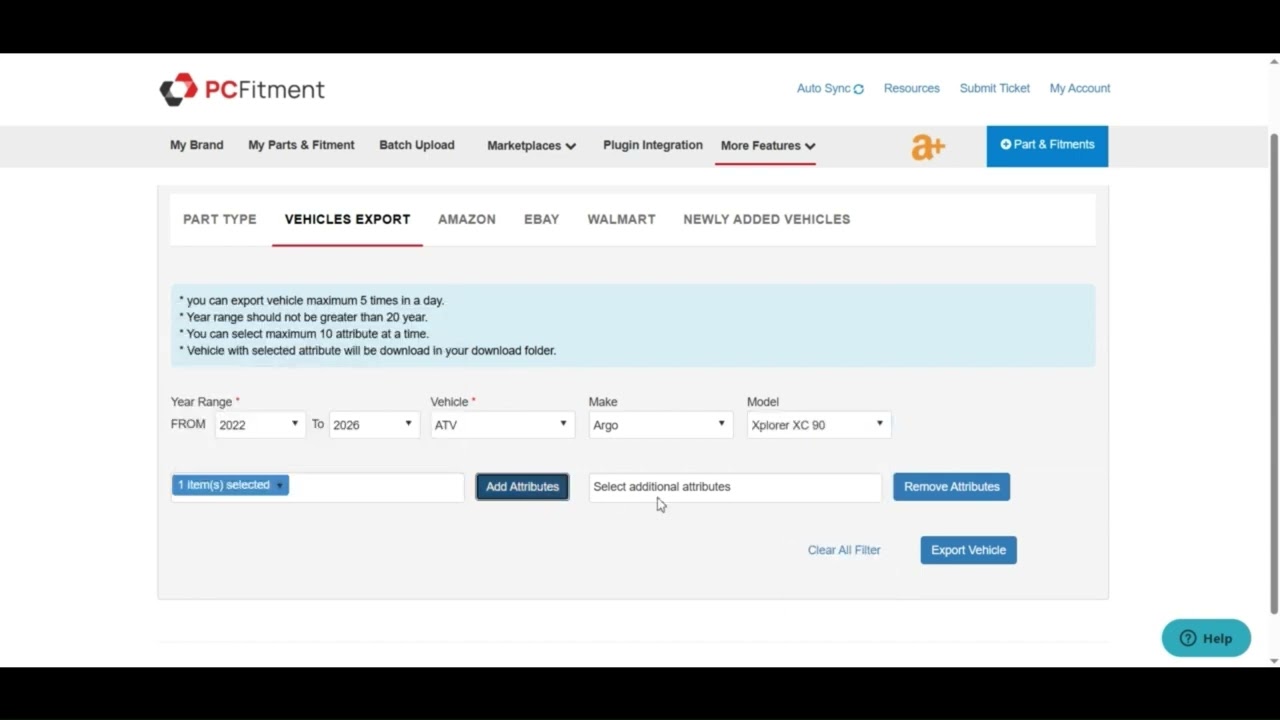Open the Help chat widget

pos(1206,638)
